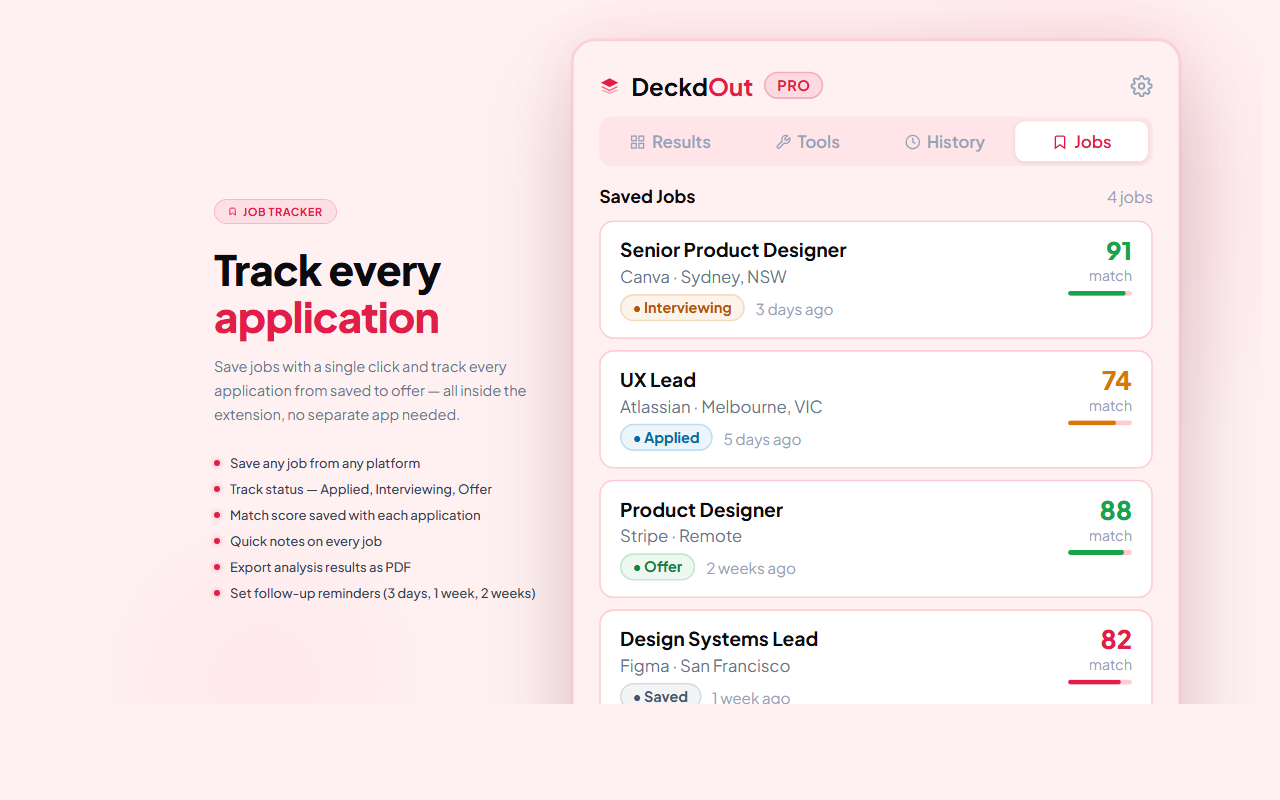
Task: Click the PRO badge
Action: 793,85
